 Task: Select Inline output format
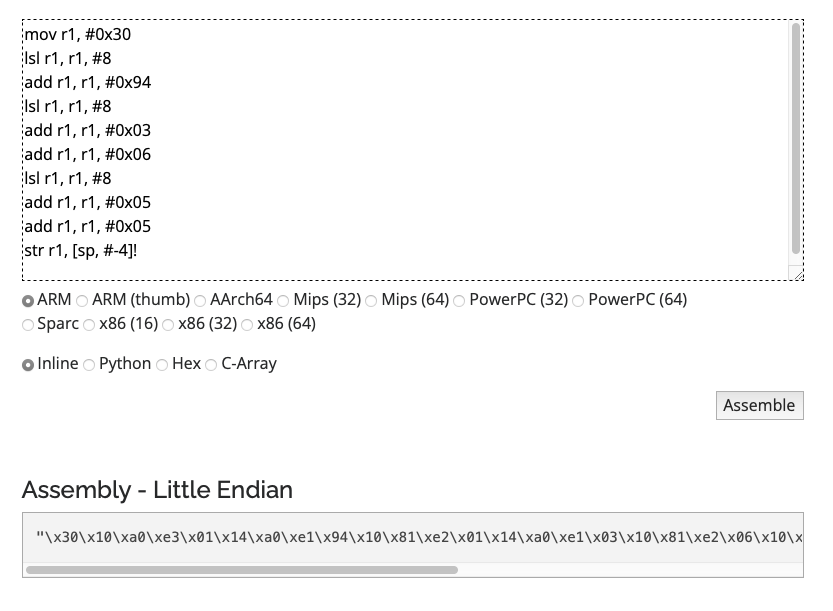pyautogui.click(x=28, y=365)
